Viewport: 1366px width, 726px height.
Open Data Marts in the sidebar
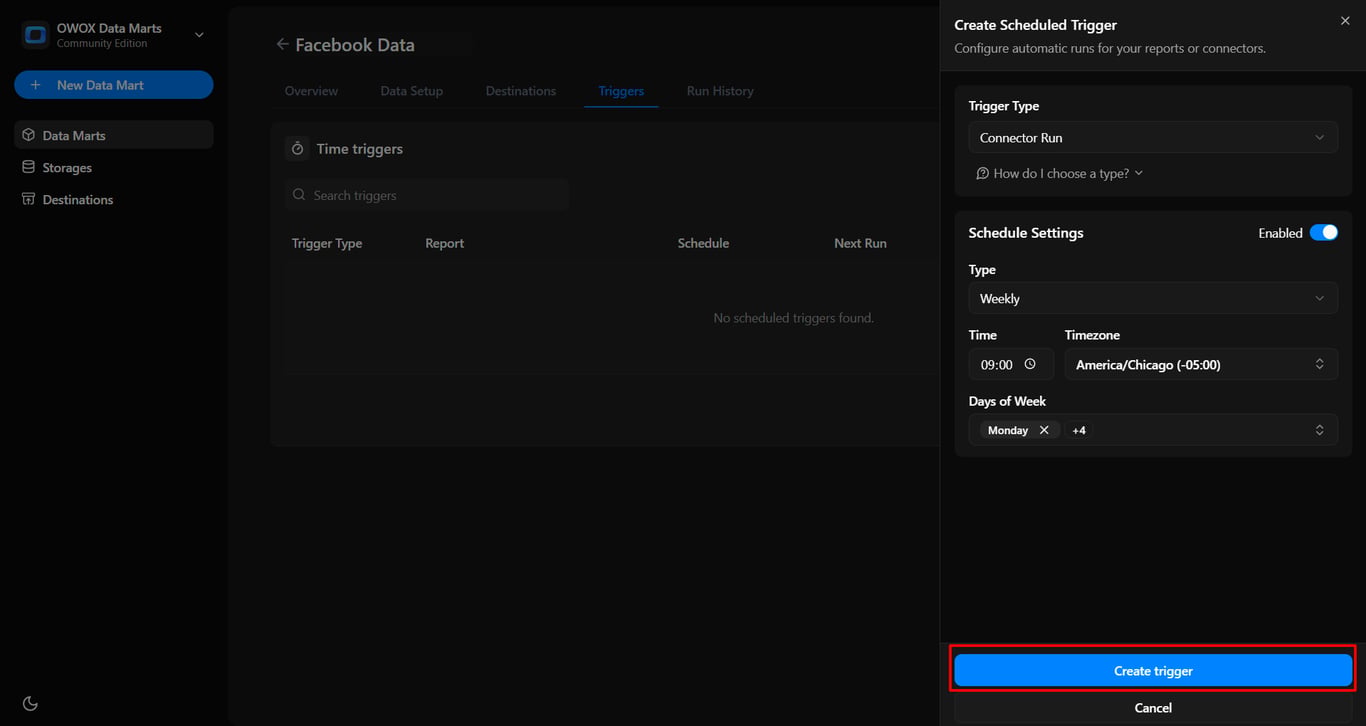(x=114, y=135)
